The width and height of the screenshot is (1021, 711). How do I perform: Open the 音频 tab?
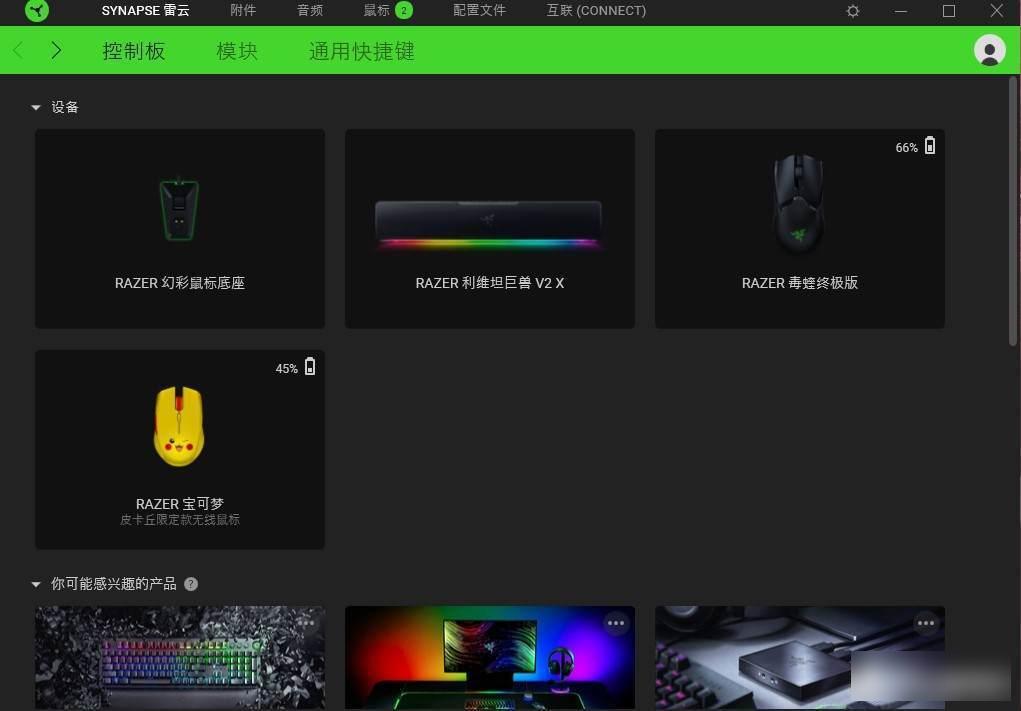point(310,10)
